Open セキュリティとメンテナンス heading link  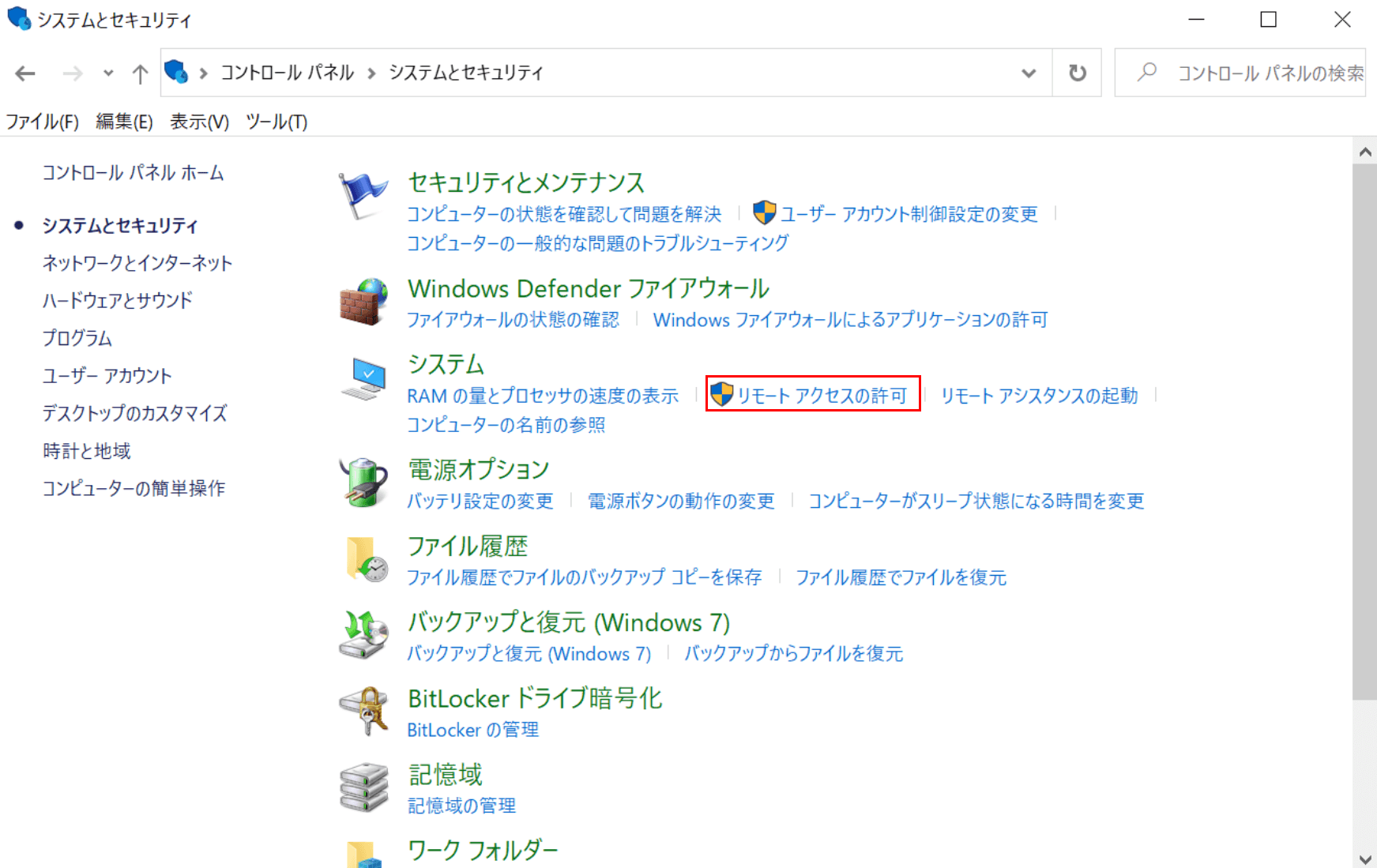[x=526, y=182]
